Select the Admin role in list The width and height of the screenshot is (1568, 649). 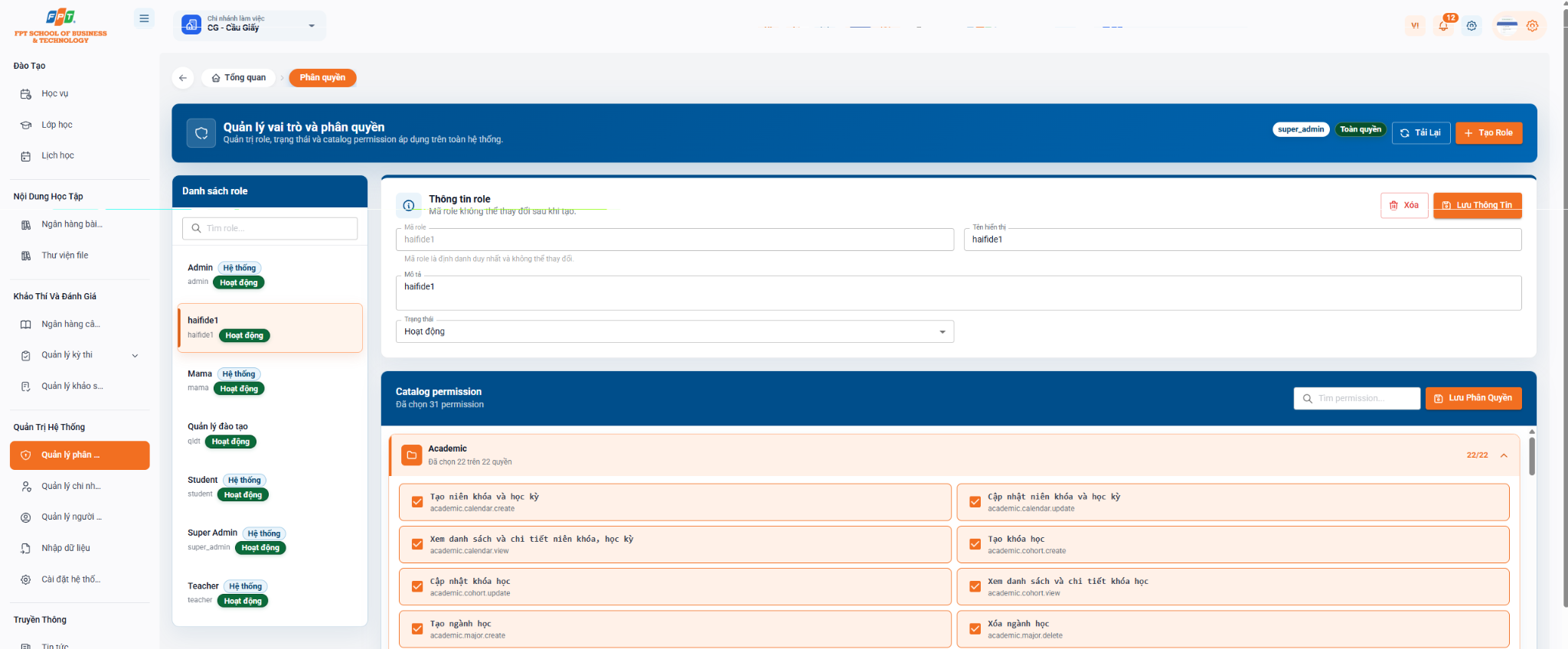(x=270, y=275)
